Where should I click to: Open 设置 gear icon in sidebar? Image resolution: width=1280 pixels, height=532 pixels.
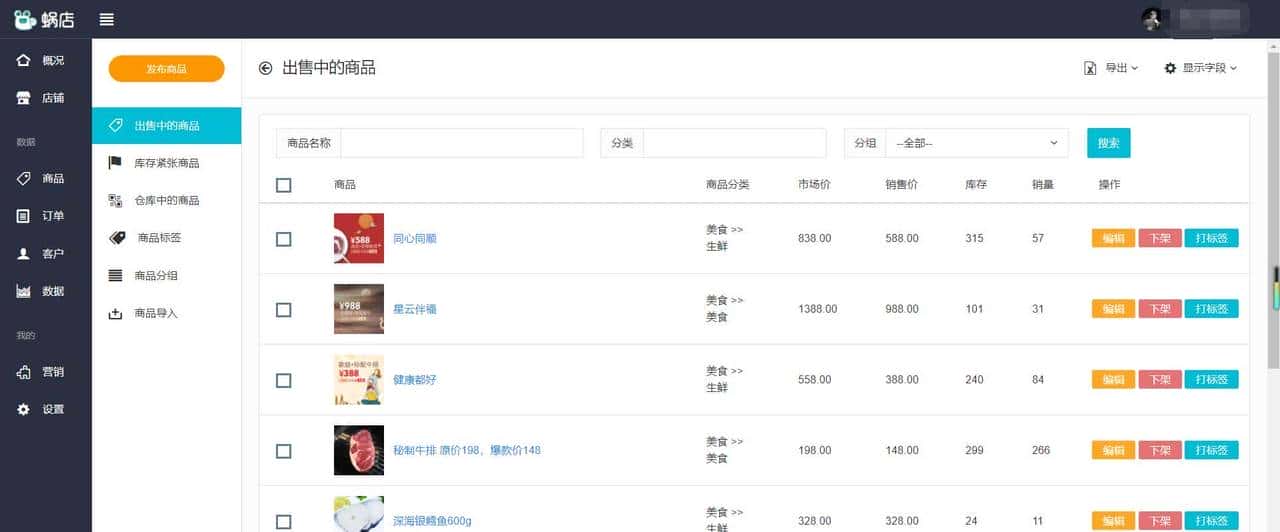tap(24, 409)
